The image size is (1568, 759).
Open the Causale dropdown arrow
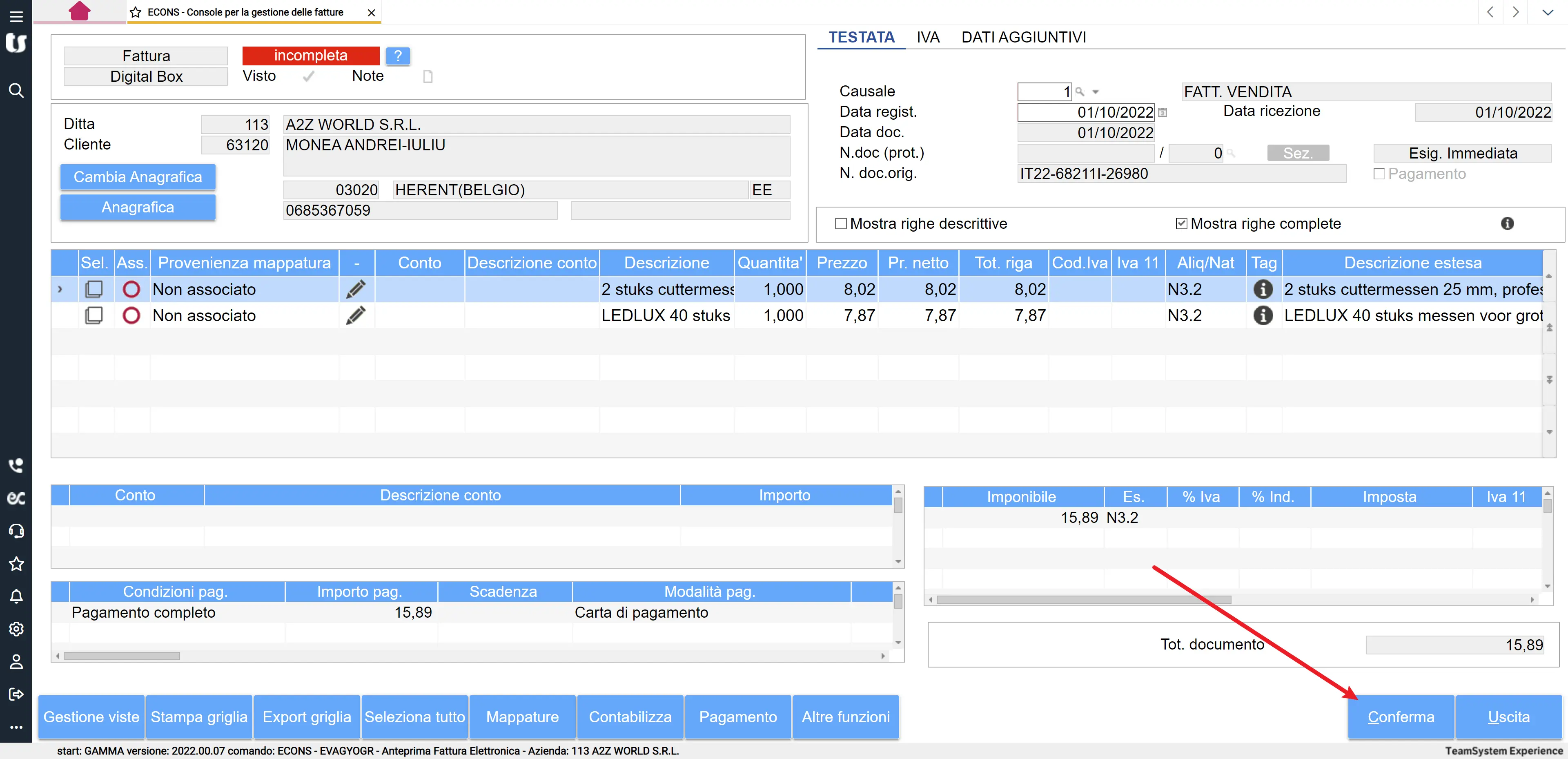click(1096, 92)
